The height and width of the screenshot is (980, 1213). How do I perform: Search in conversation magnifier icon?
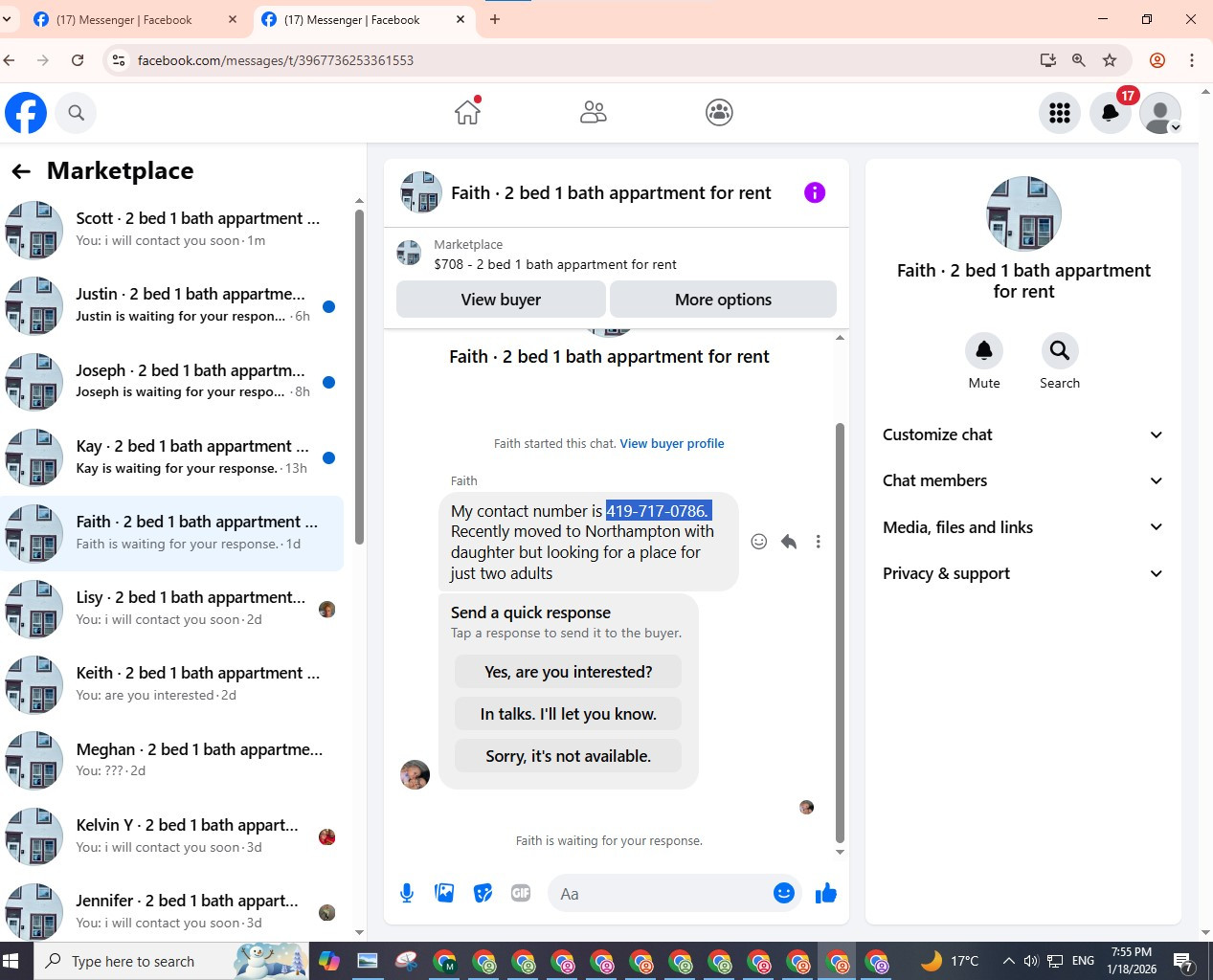[x=1060, y=351]
